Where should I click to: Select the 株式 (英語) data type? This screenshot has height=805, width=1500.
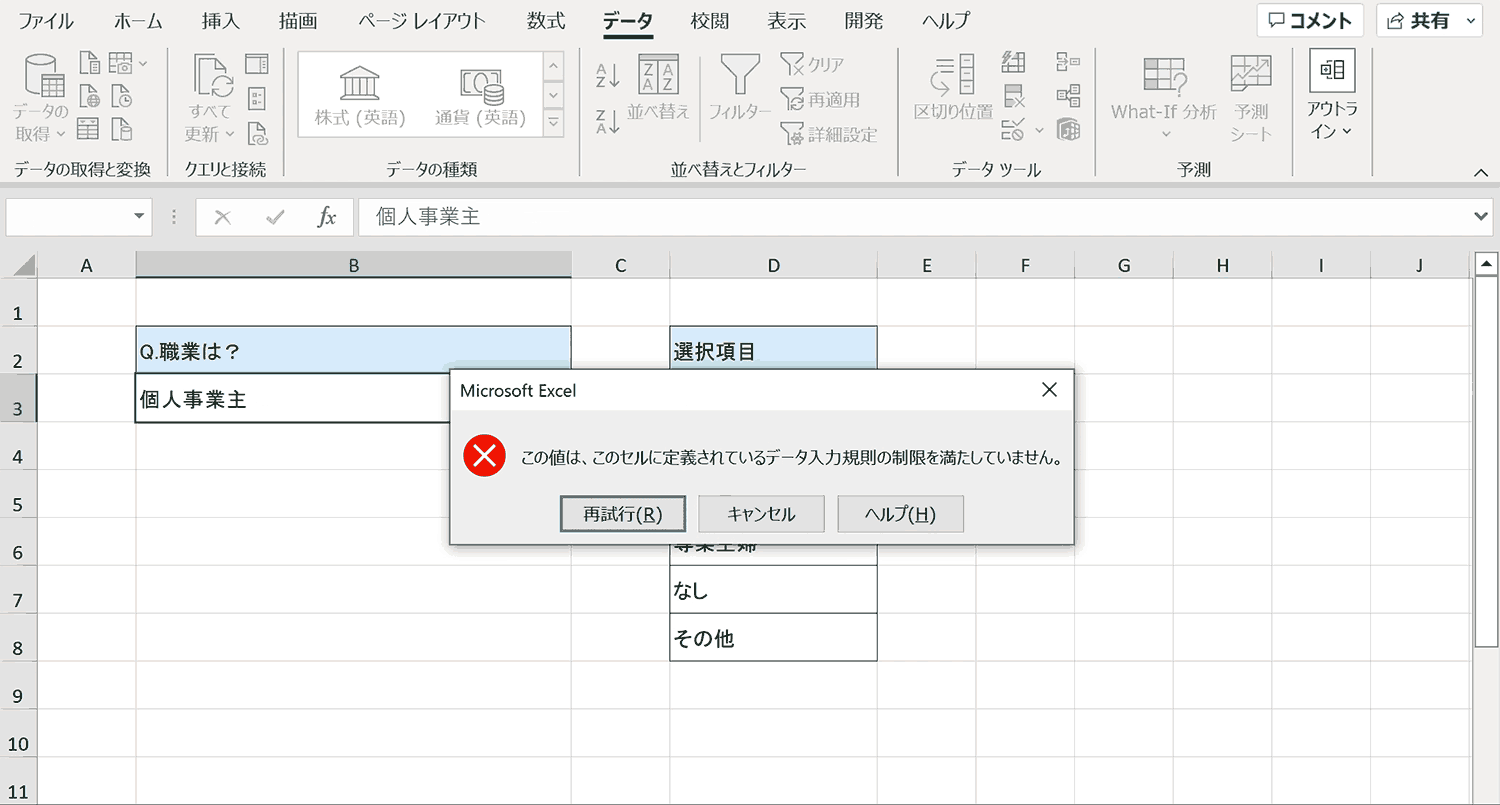[x=360, y=97]
